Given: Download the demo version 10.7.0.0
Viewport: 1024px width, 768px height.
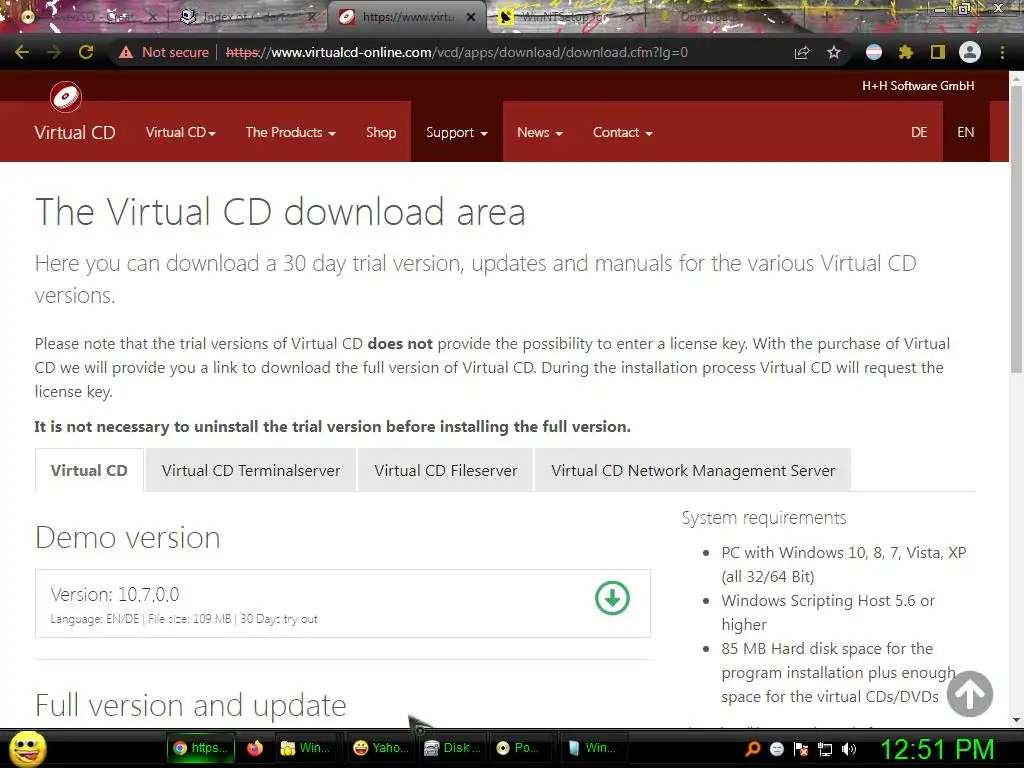Looking at the screenshot, I should (612, 598).
